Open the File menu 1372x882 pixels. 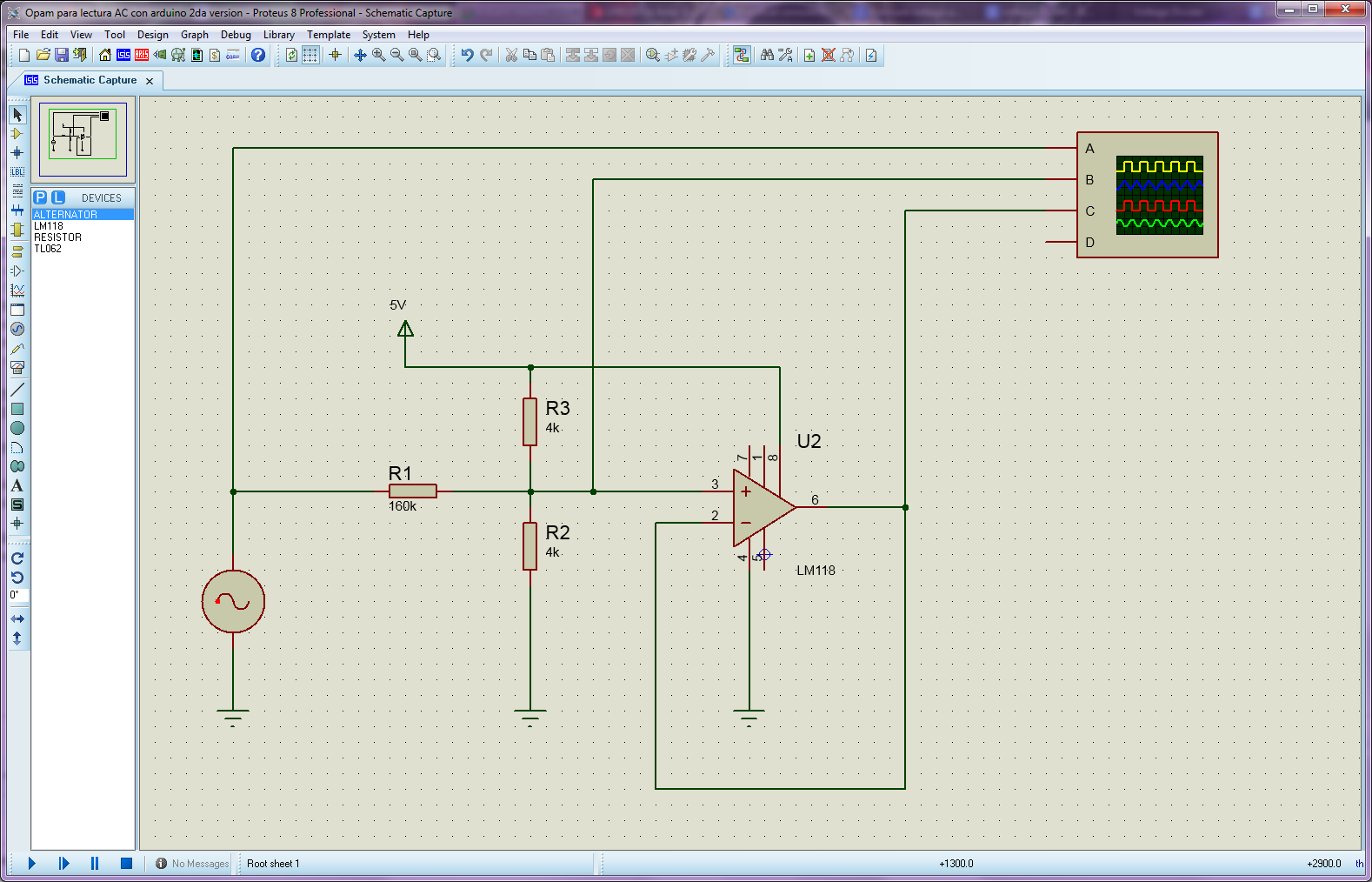(21, 35)
